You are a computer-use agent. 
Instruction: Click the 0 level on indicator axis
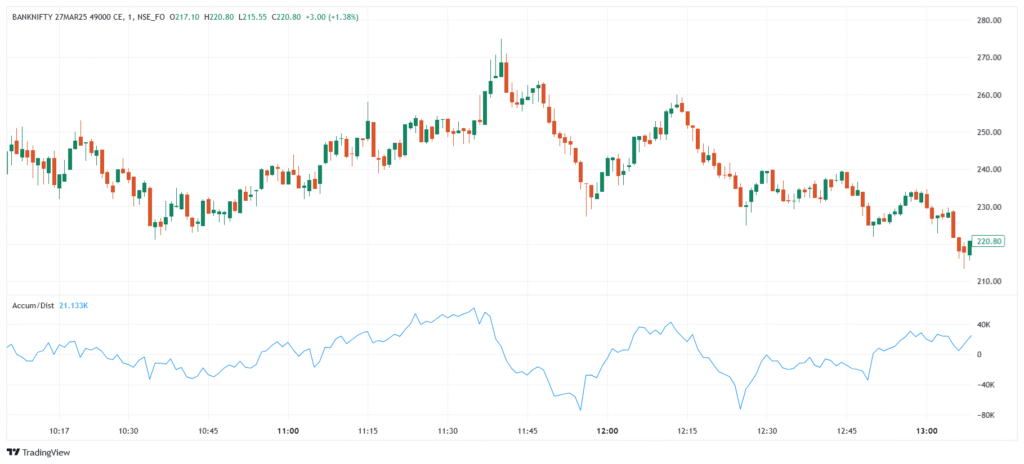point(979,355)
